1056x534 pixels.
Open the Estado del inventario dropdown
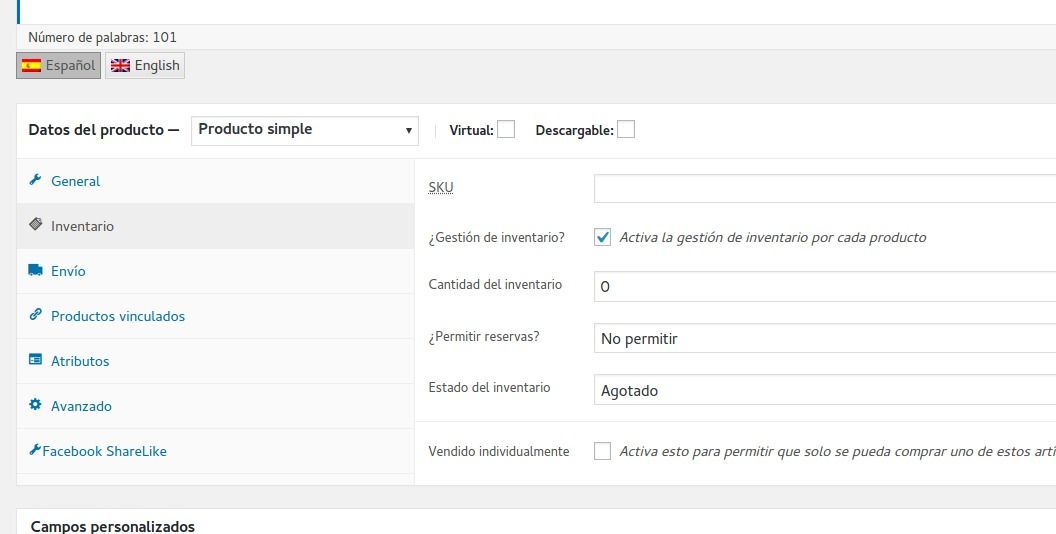[824, 391]
